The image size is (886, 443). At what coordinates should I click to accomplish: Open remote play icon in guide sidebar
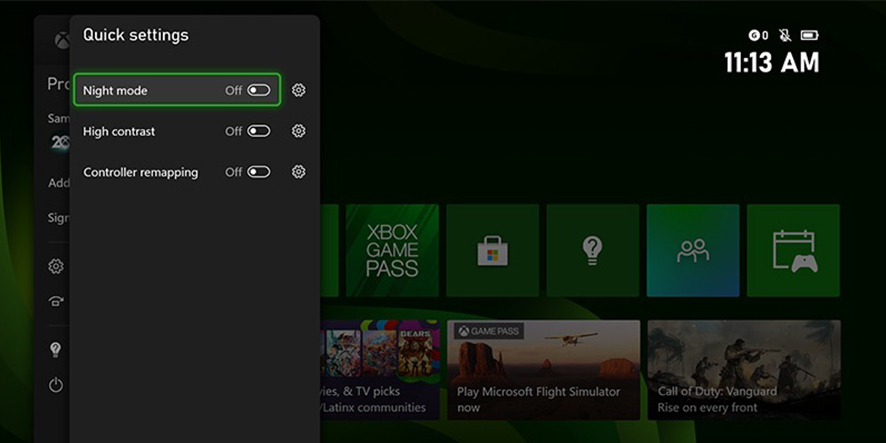click(55, 301)
